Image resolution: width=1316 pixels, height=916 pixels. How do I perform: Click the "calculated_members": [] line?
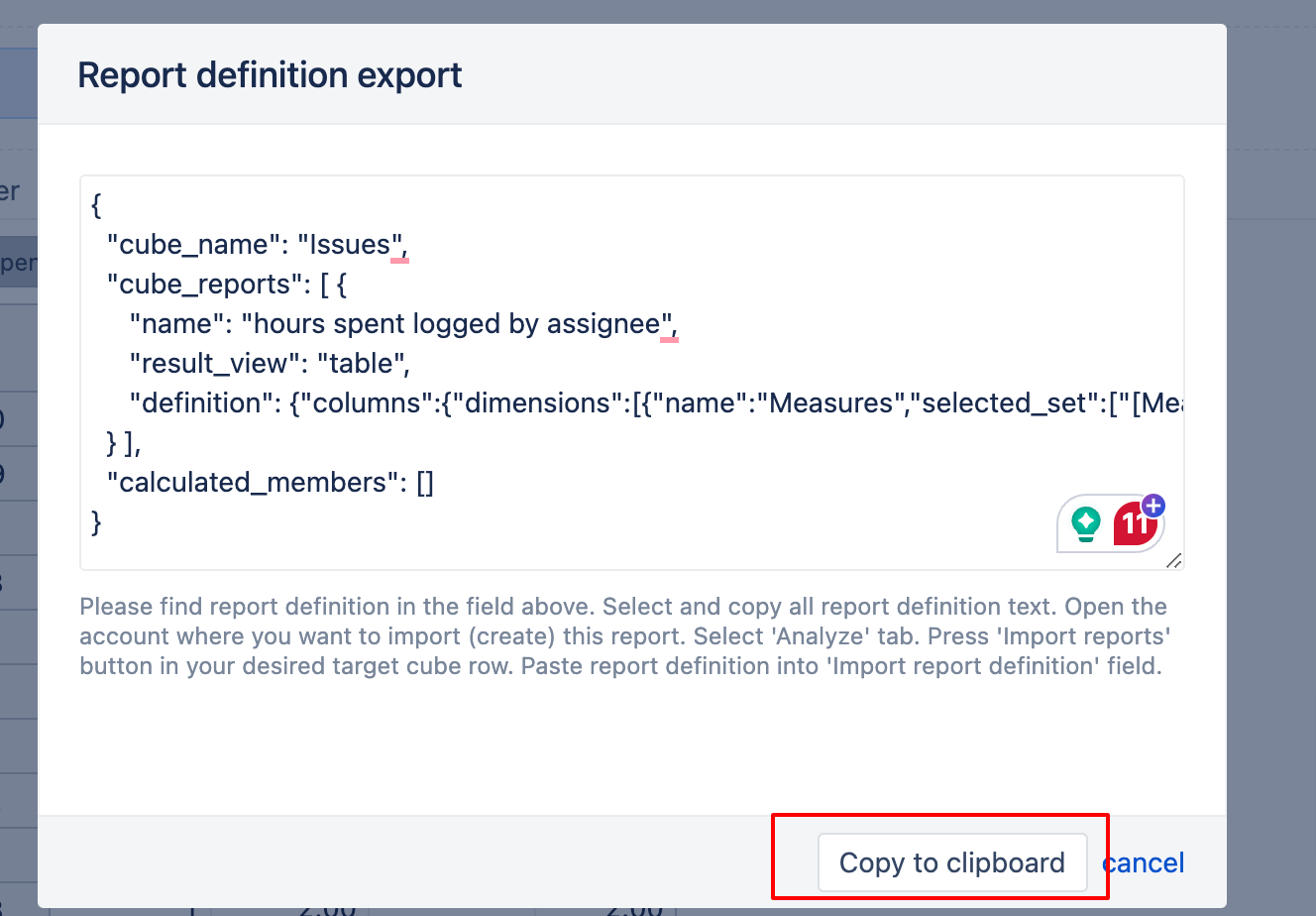tap(268, 483)
